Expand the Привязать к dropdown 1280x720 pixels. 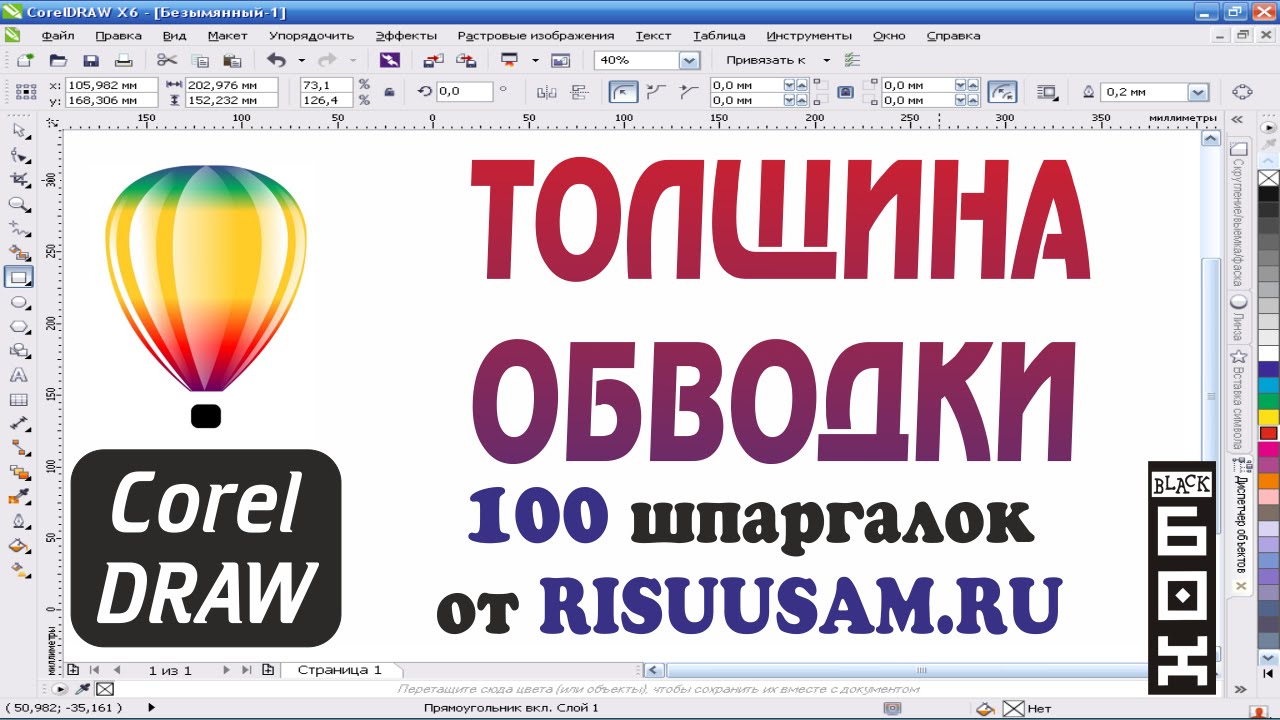click(826, 60)
